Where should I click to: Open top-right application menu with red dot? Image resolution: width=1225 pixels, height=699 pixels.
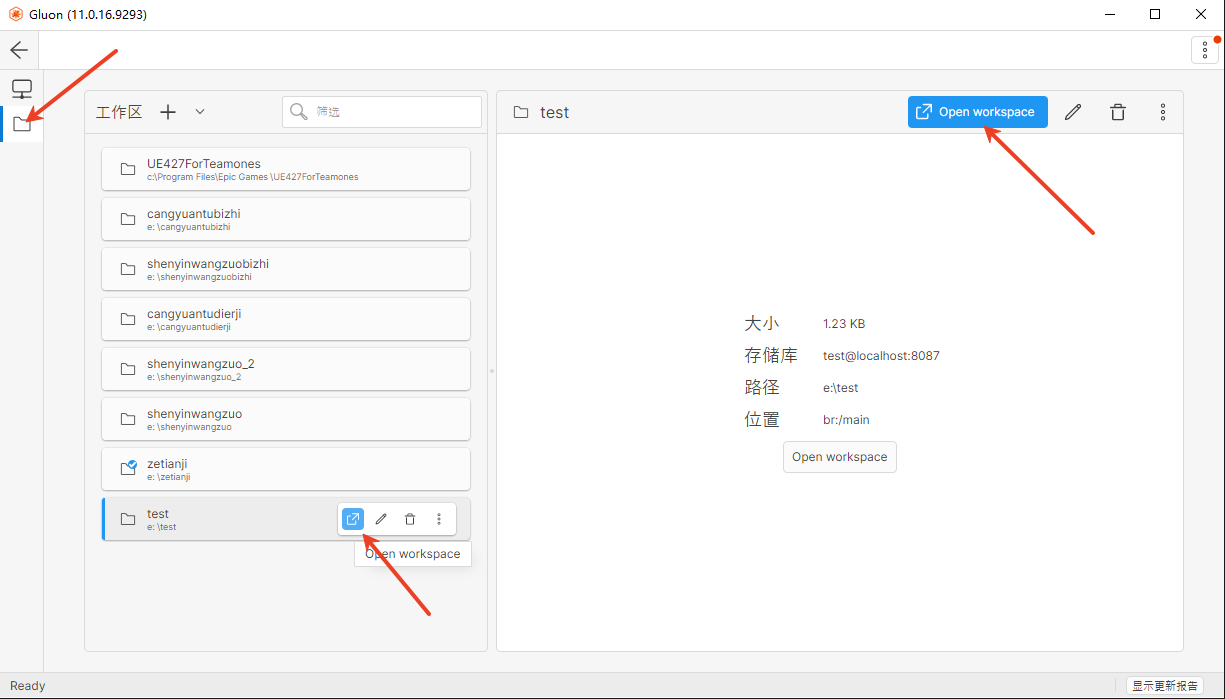[1205, 50]
